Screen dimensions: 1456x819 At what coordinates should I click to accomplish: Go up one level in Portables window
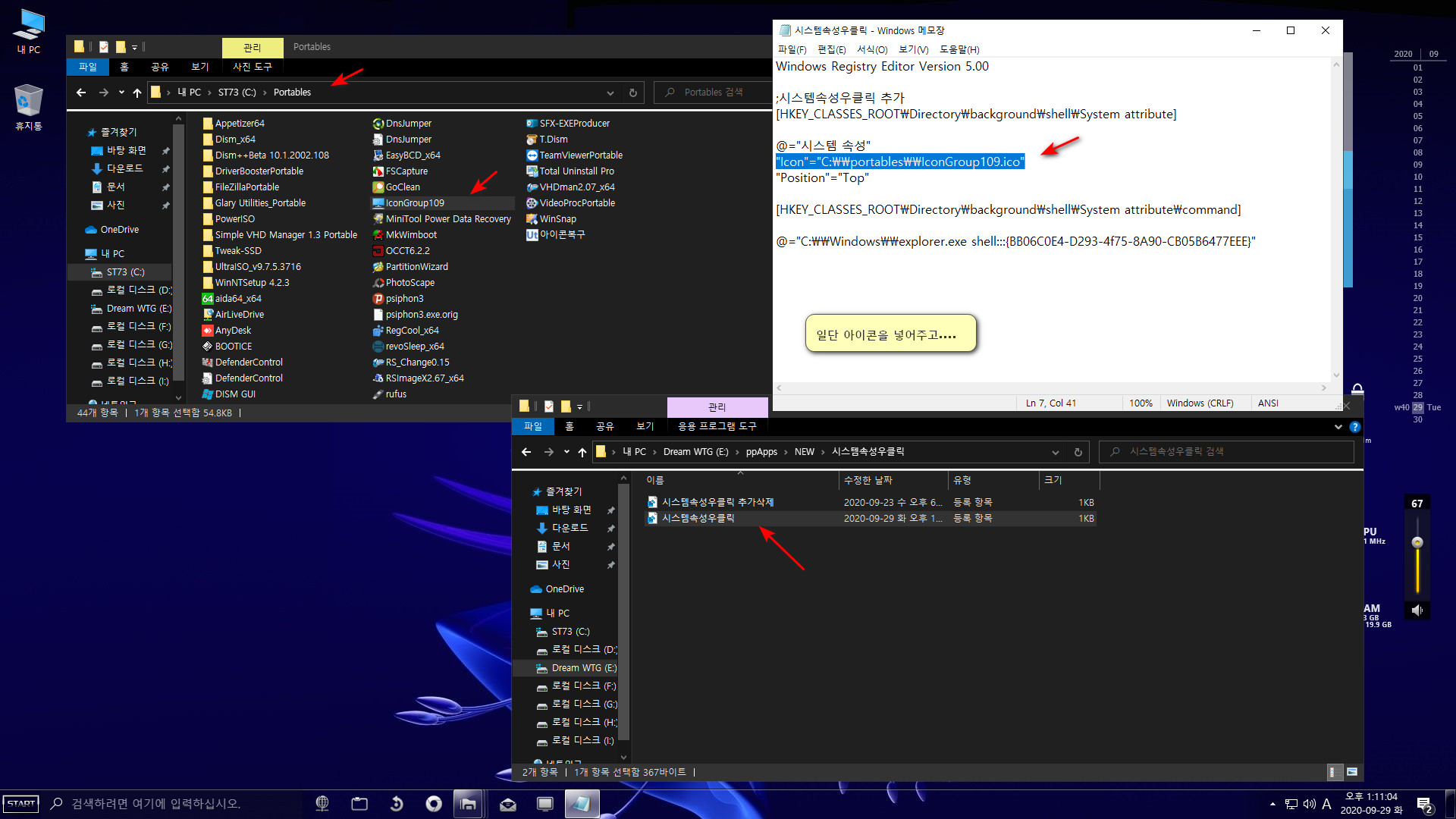137,93
